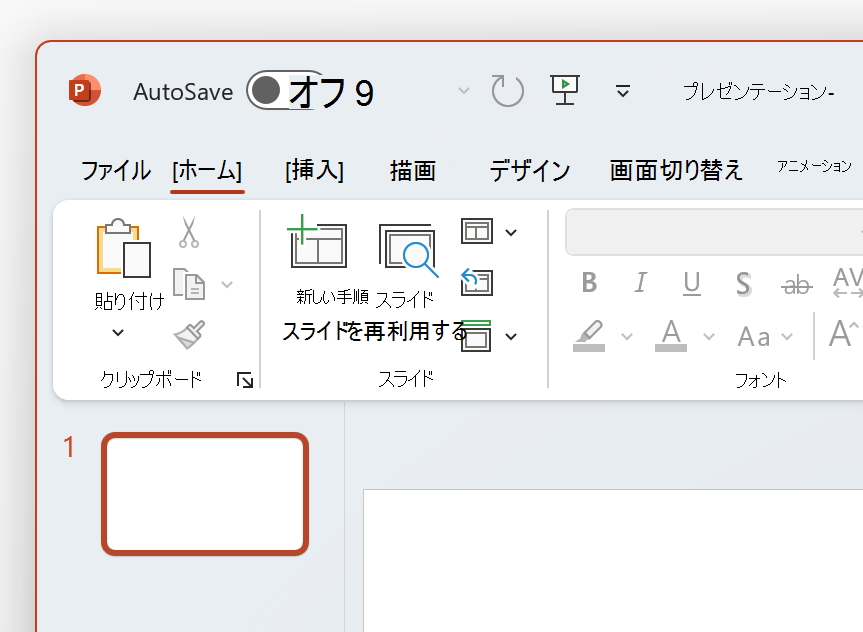Start slideshow from beginning icon
863x632 pixels.
(x=565, y=90)
